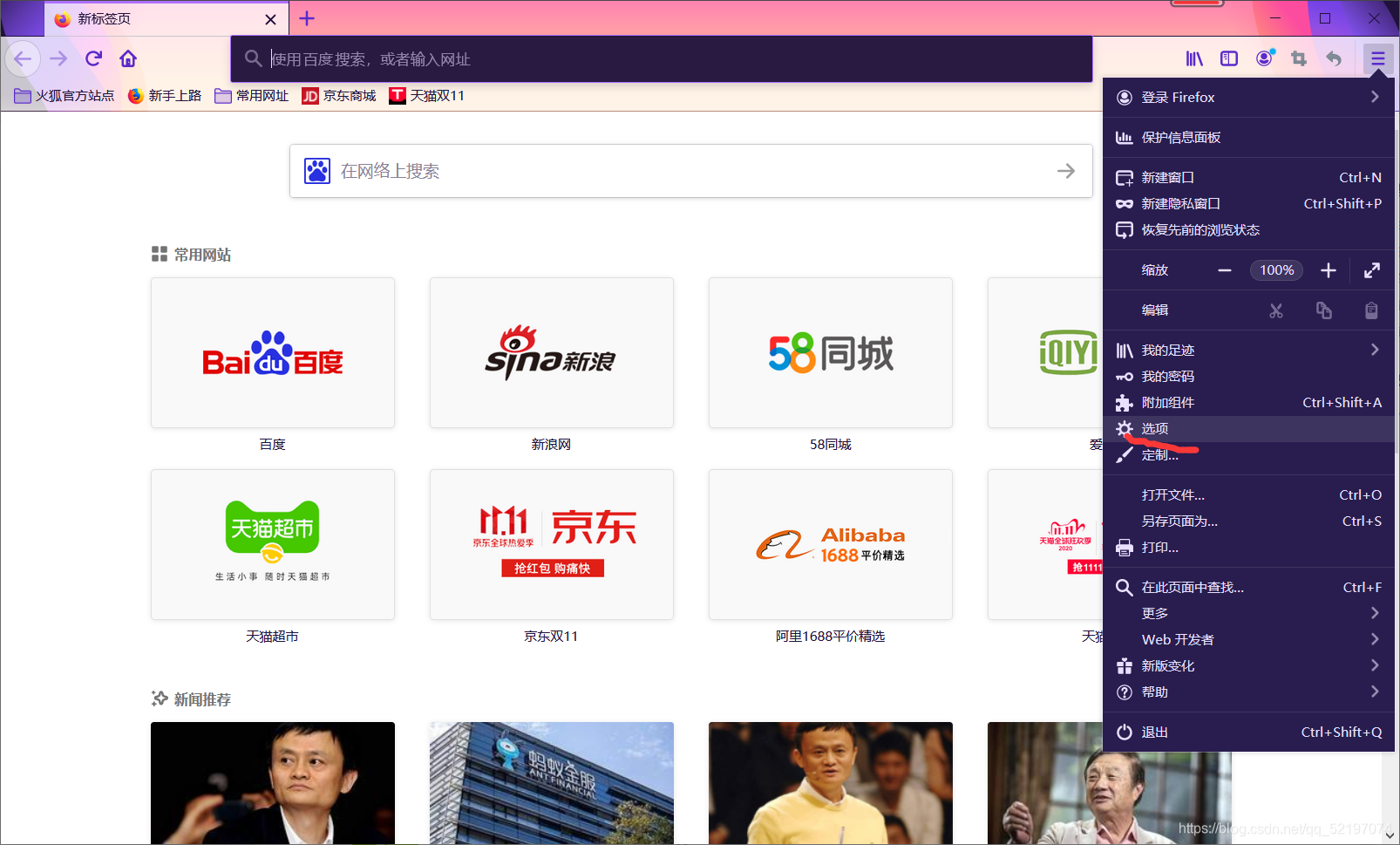Expand 更多 submenu
The height and width of the screenshot is (845, 1400).
click(x=1248, y=614)
